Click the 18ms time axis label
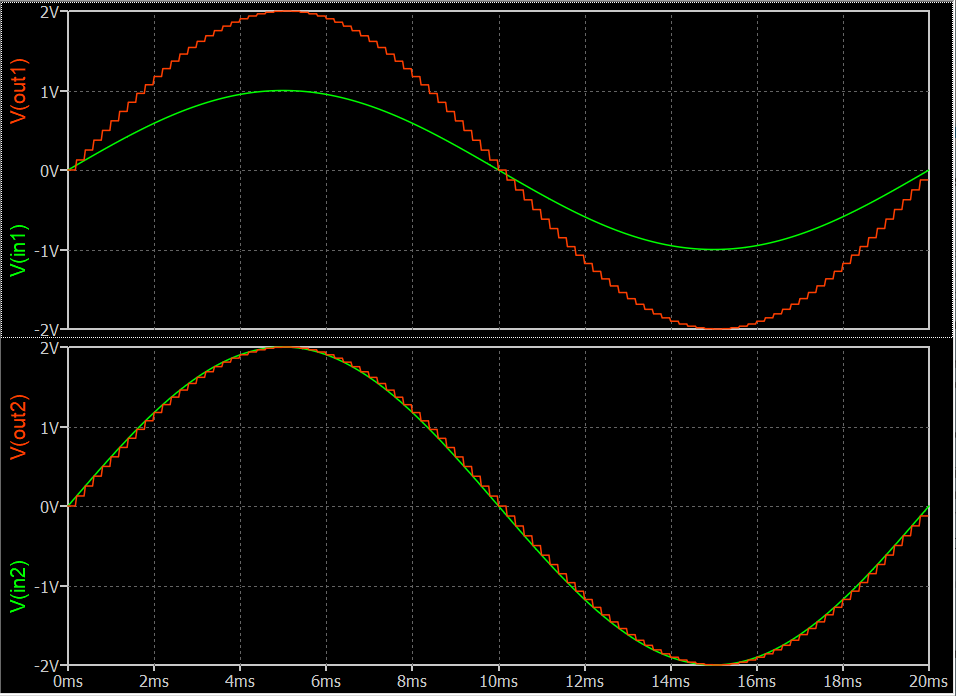The width and height of the screenshot is (956, 696). [843, 681]
